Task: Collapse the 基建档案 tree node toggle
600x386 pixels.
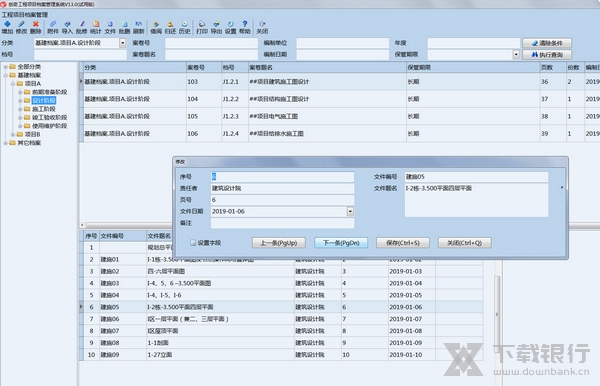Action: click(5, 75)
